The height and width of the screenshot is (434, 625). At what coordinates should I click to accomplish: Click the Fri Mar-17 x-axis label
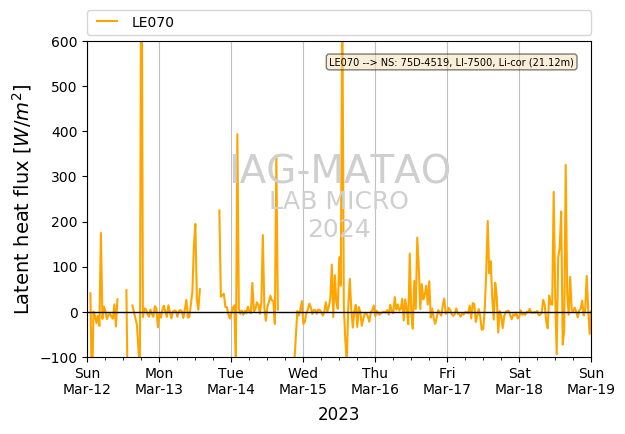tap(447, 381)
